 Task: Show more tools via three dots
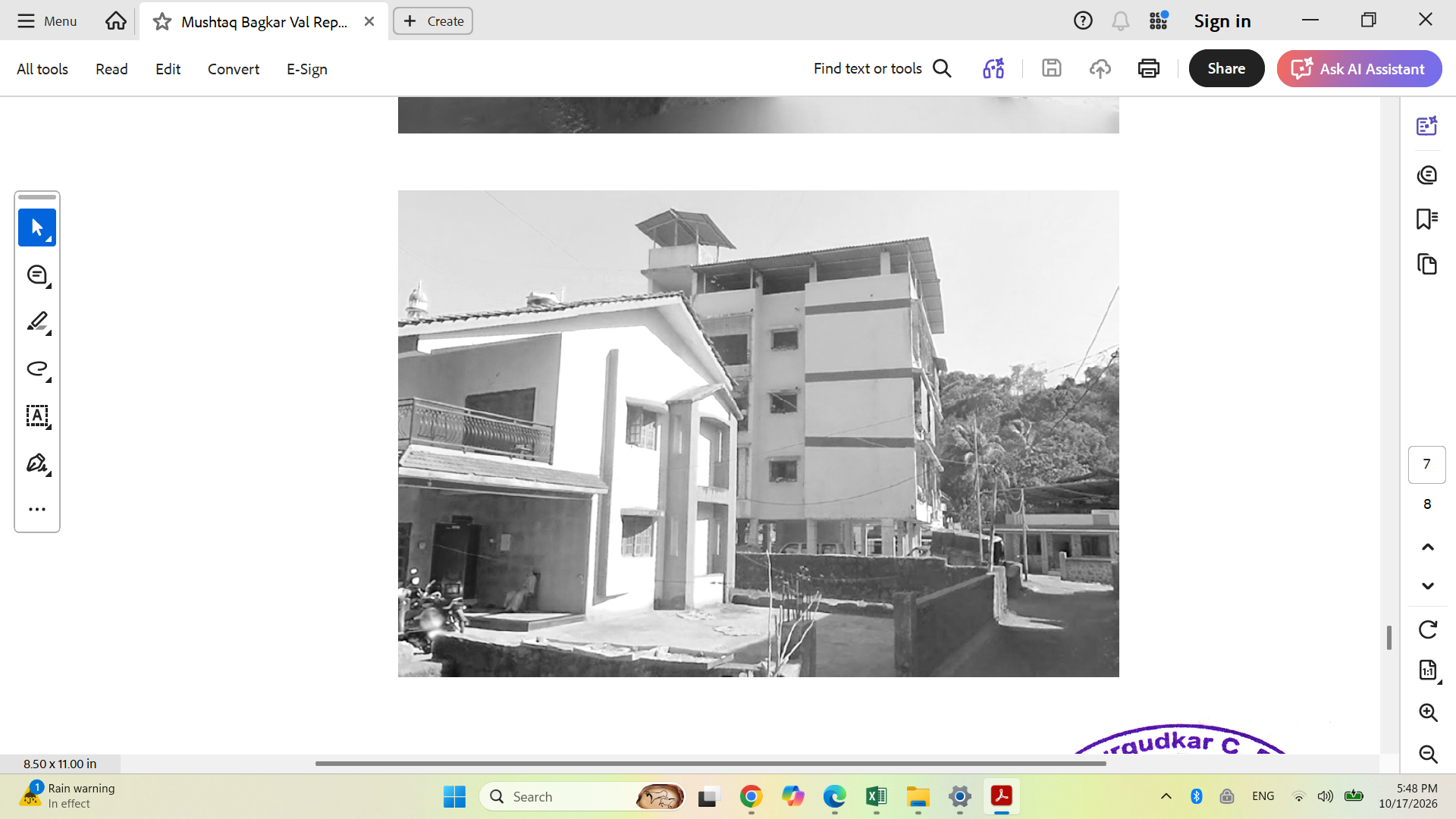coord(37,509)
